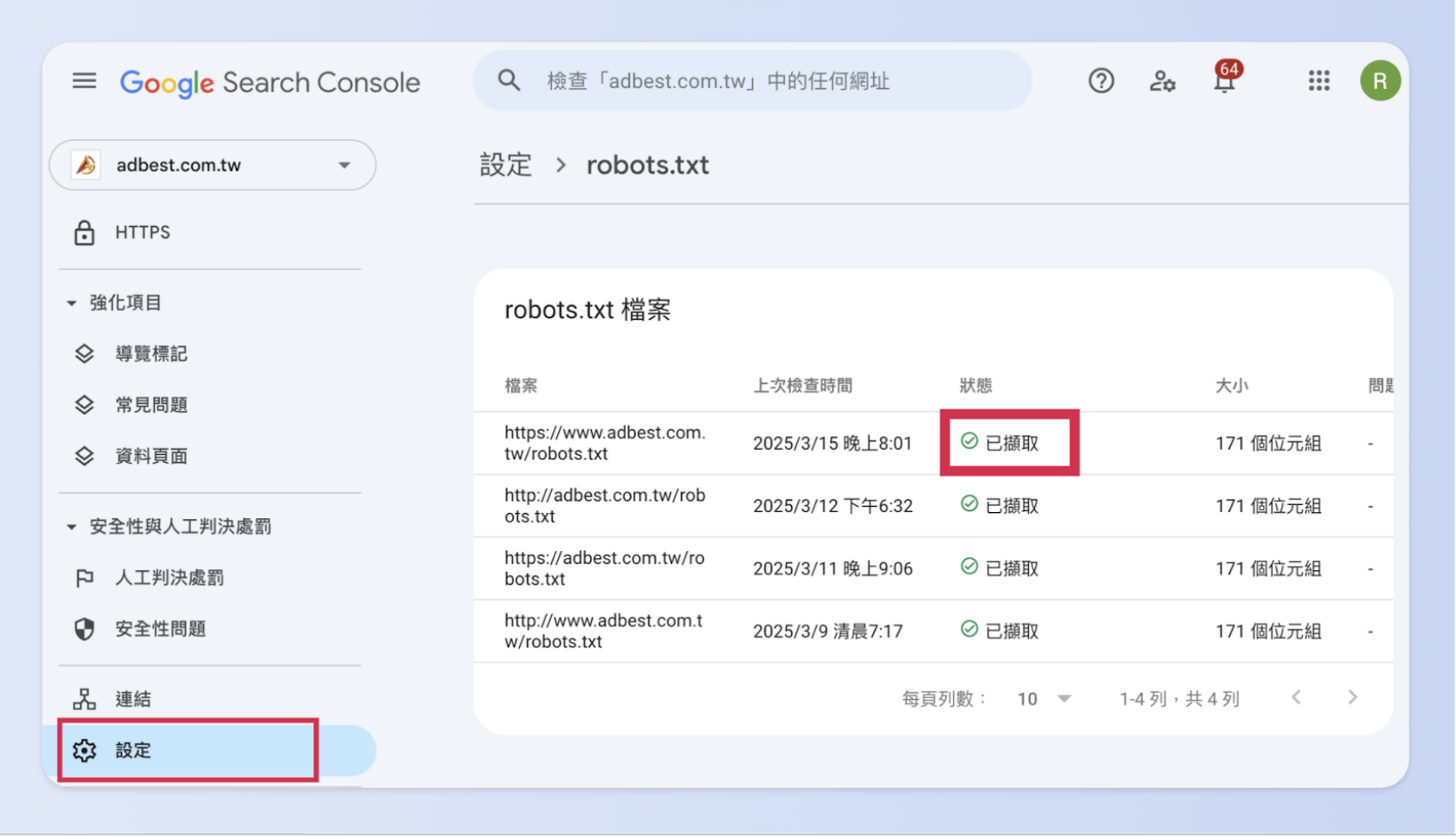
Task: Open the hamburger main menu
Action: point(85,82)
